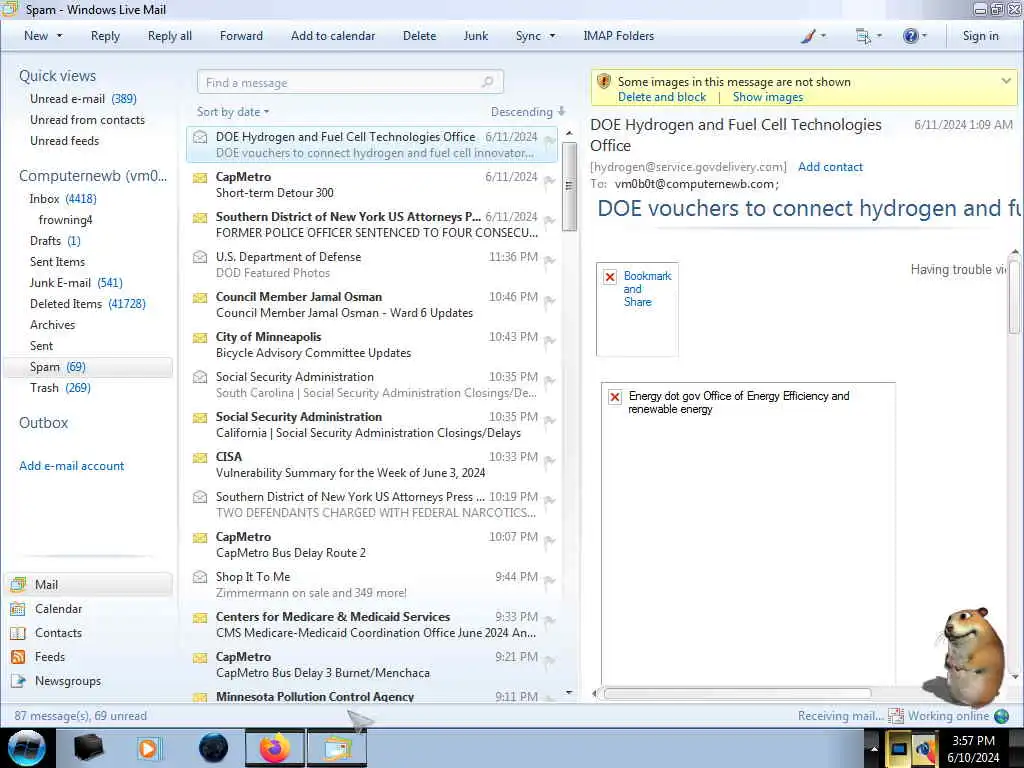Open the help icon dropdown arrow
Screen dimensions: 1024x768
coord(924,36)
